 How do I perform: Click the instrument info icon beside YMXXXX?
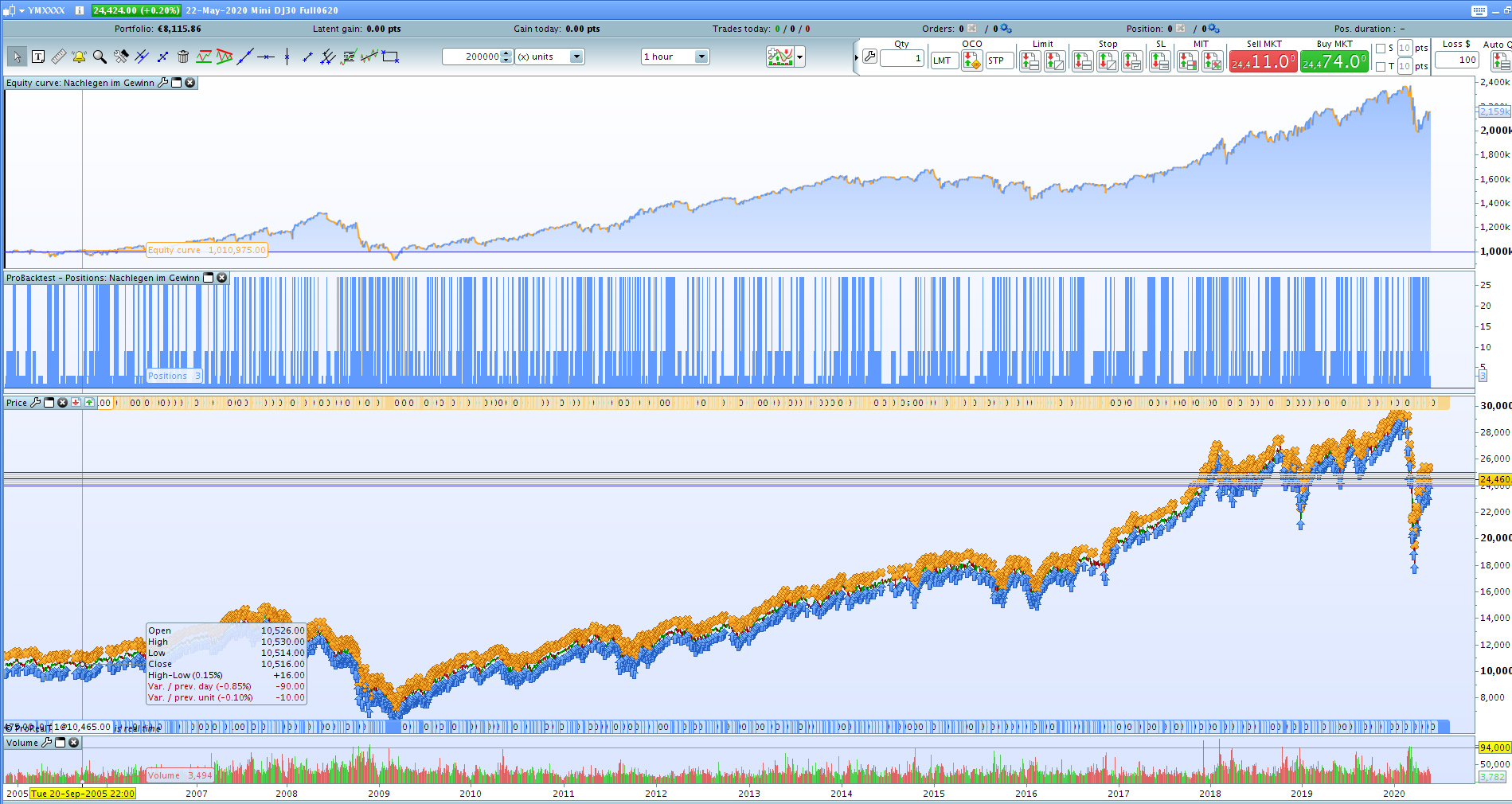80,10
